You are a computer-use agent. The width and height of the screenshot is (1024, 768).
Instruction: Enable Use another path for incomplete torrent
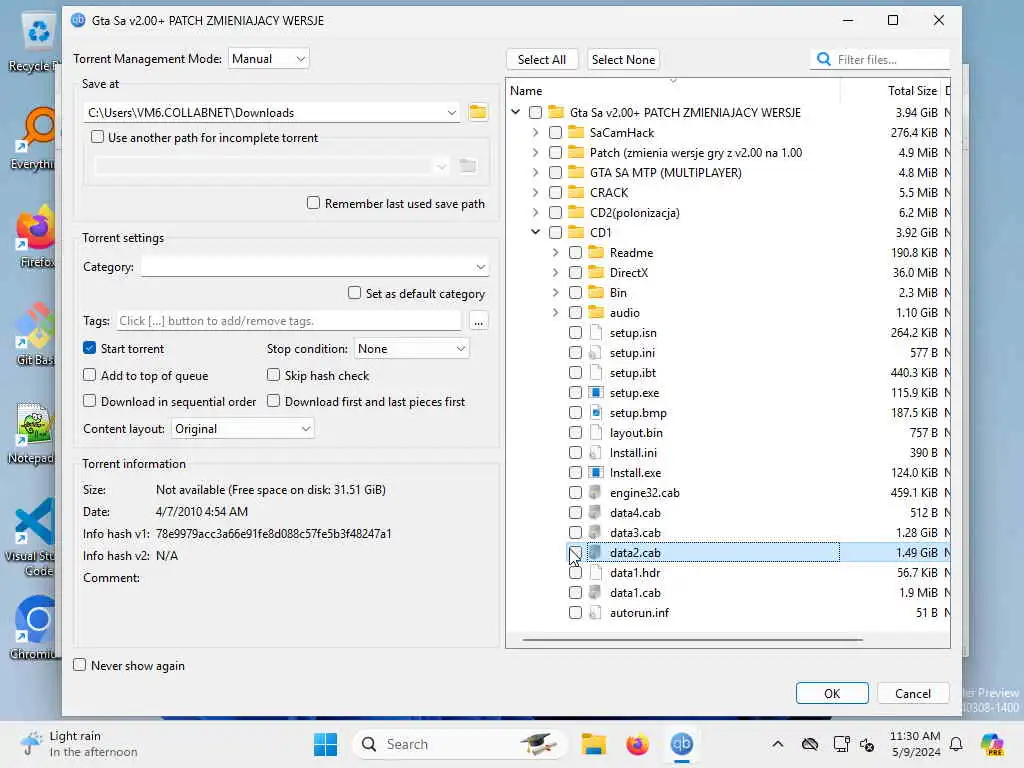click(x=97, y=137)
